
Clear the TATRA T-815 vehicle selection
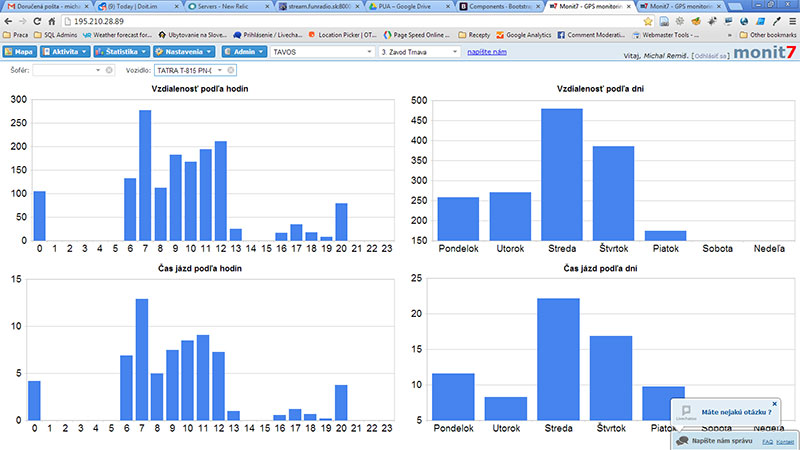[x=232, y=70]
